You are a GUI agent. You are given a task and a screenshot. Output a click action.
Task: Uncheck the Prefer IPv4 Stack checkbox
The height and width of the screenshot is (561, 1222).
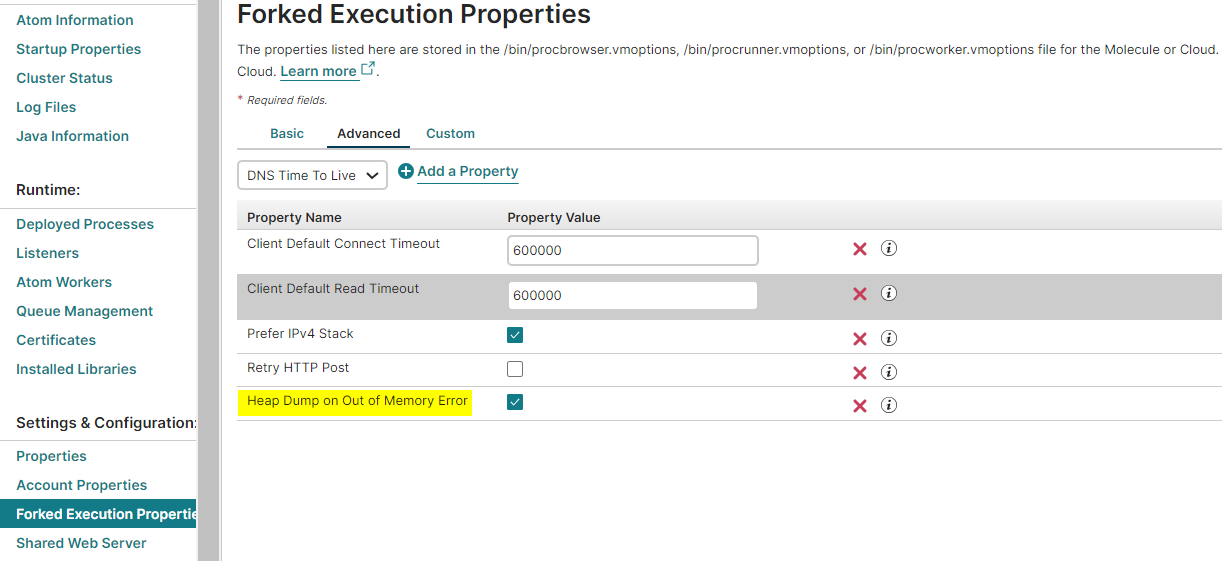click(x=515, y=335)
